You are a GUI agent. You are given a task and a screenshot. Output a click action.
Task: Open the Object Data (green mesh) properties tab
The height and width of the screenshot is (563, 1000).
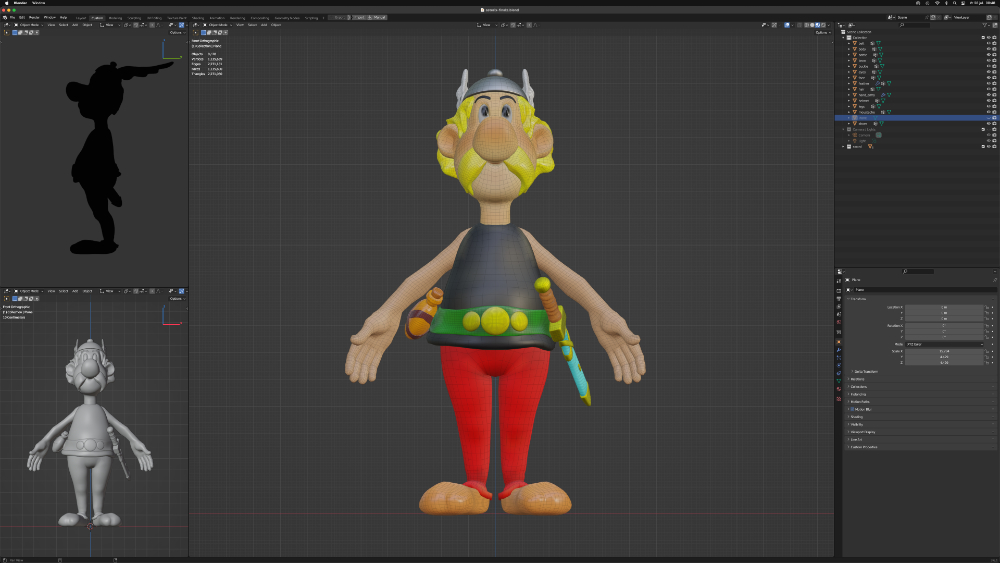click(x=839, y=381)
